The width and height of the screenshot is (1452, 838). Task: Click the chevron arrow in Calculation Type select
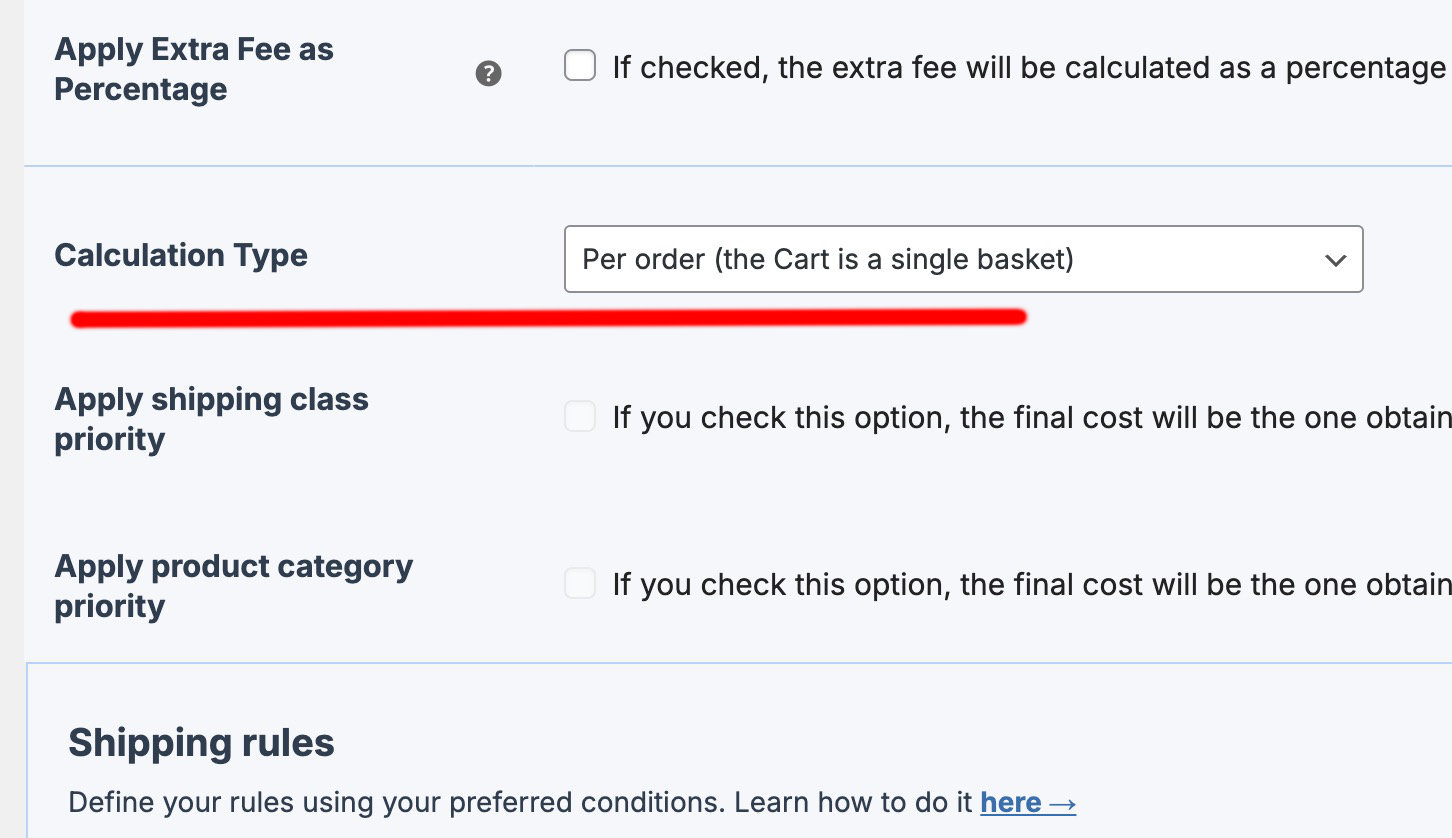(x=1335, y=260)
